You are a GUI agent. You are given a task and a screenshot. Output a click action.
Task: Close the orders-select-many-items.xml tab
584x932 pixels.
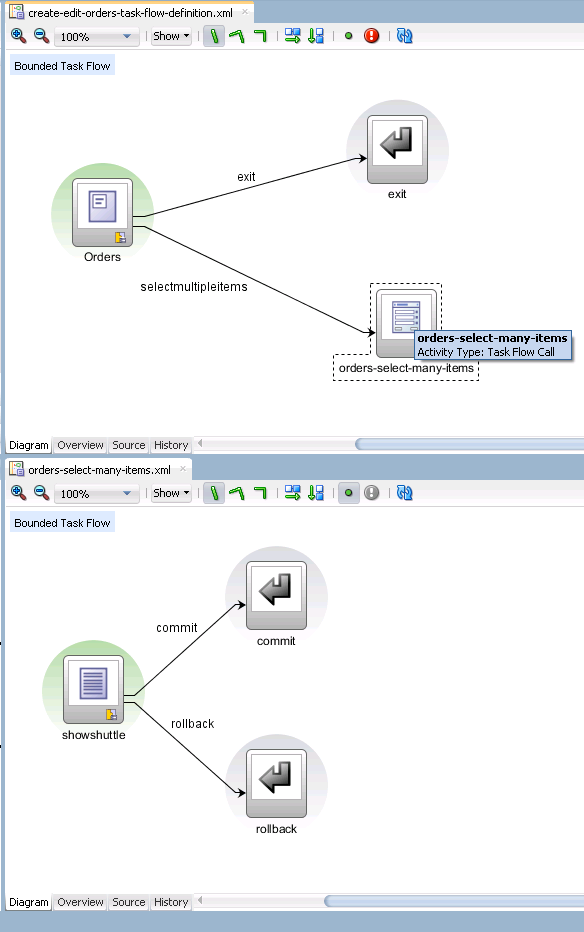coord(183,469)
